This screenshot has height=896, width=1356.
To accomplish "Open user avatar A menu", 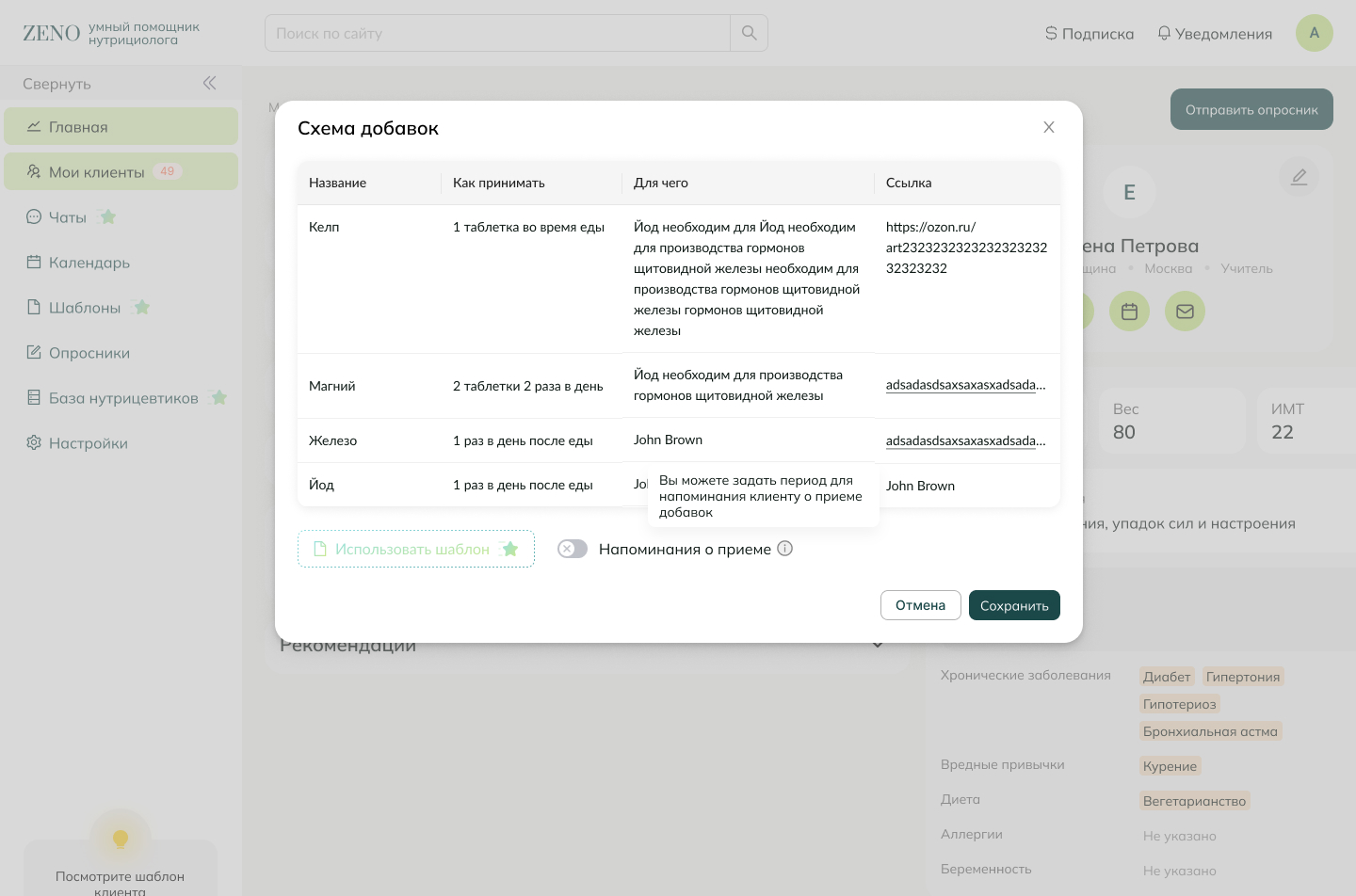I will tap(1315, 33).
